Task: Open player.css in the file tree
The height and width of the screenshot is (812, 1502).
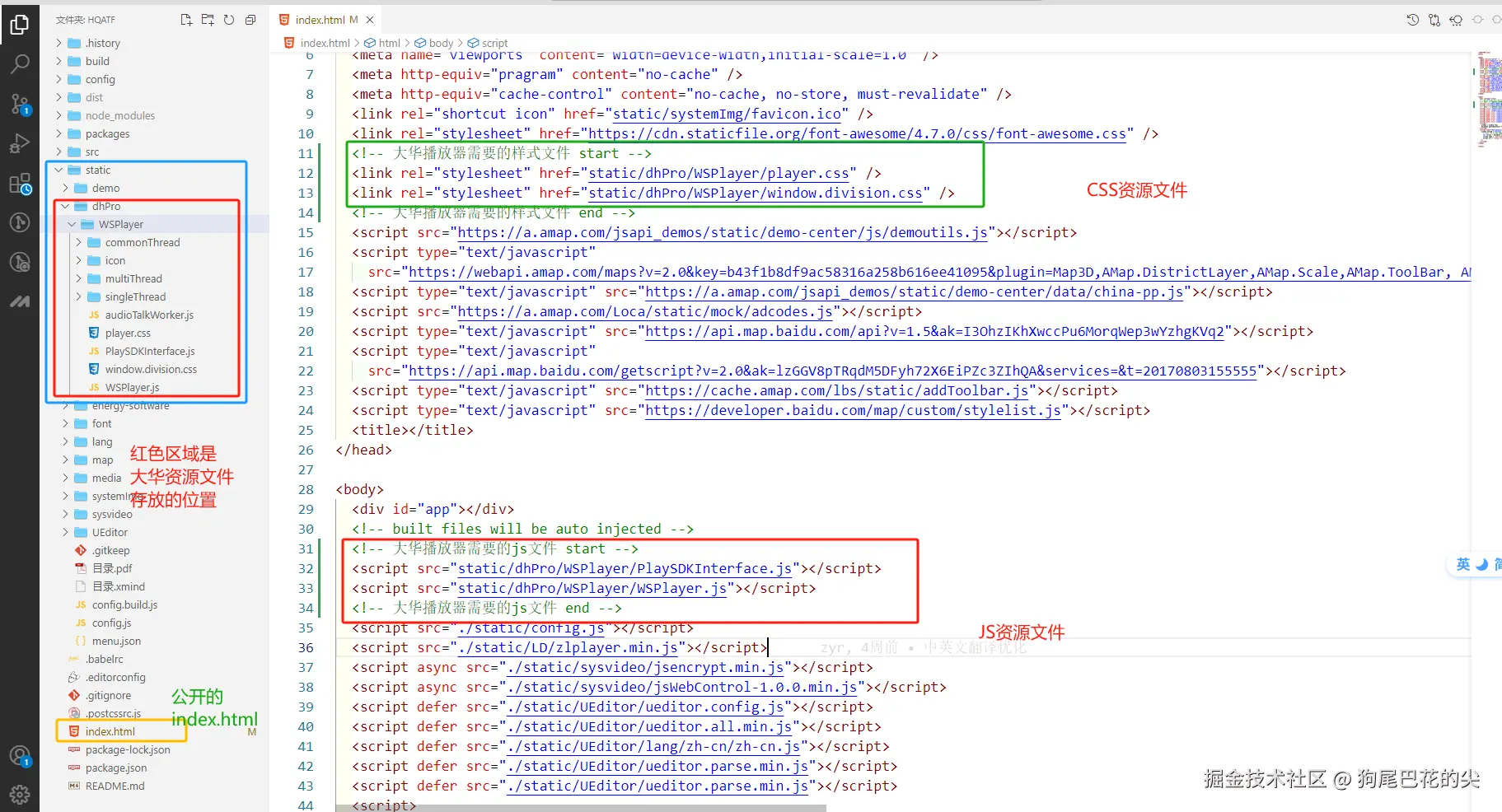Action: [x=128, y=333]
